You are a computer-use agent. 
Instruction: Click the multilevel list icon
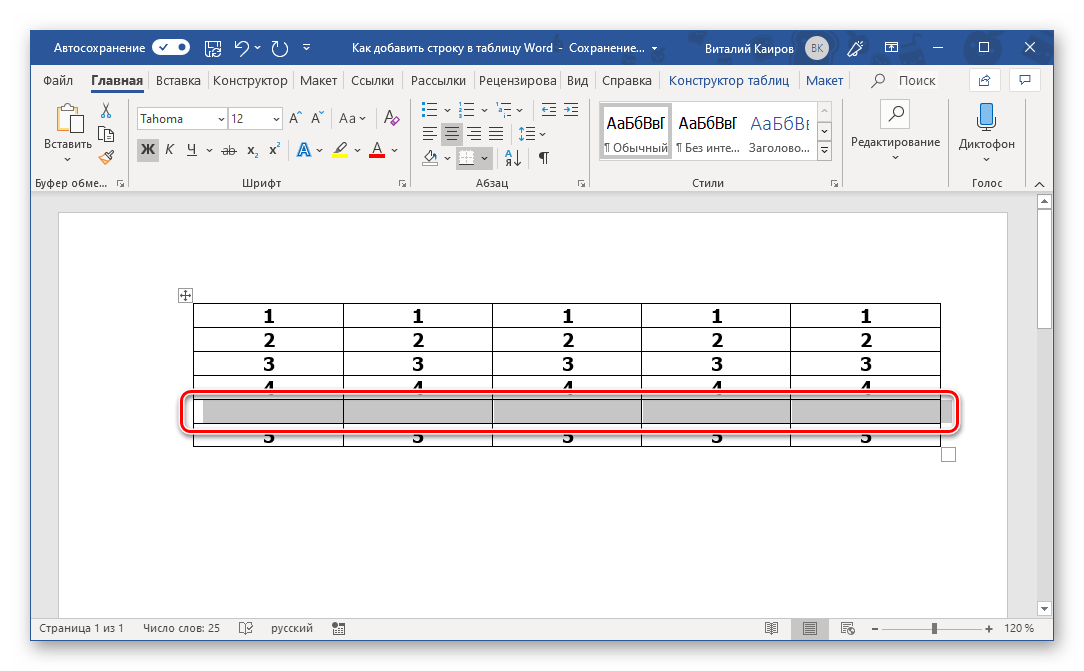pos(504,110)
